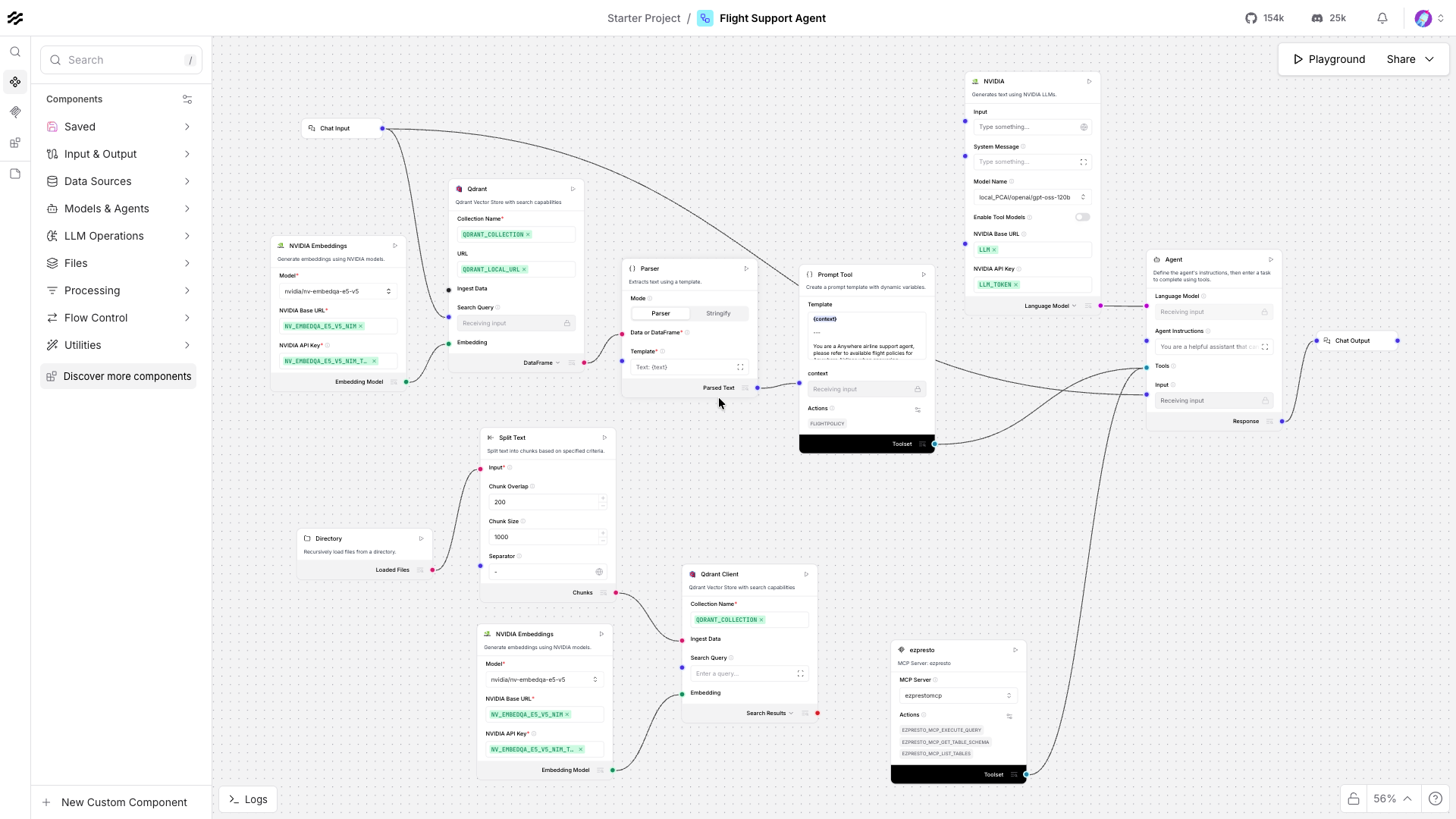The image size is (1456, 819).
Task: Open the sticky note sidebar icon
Action: point(15,174)
